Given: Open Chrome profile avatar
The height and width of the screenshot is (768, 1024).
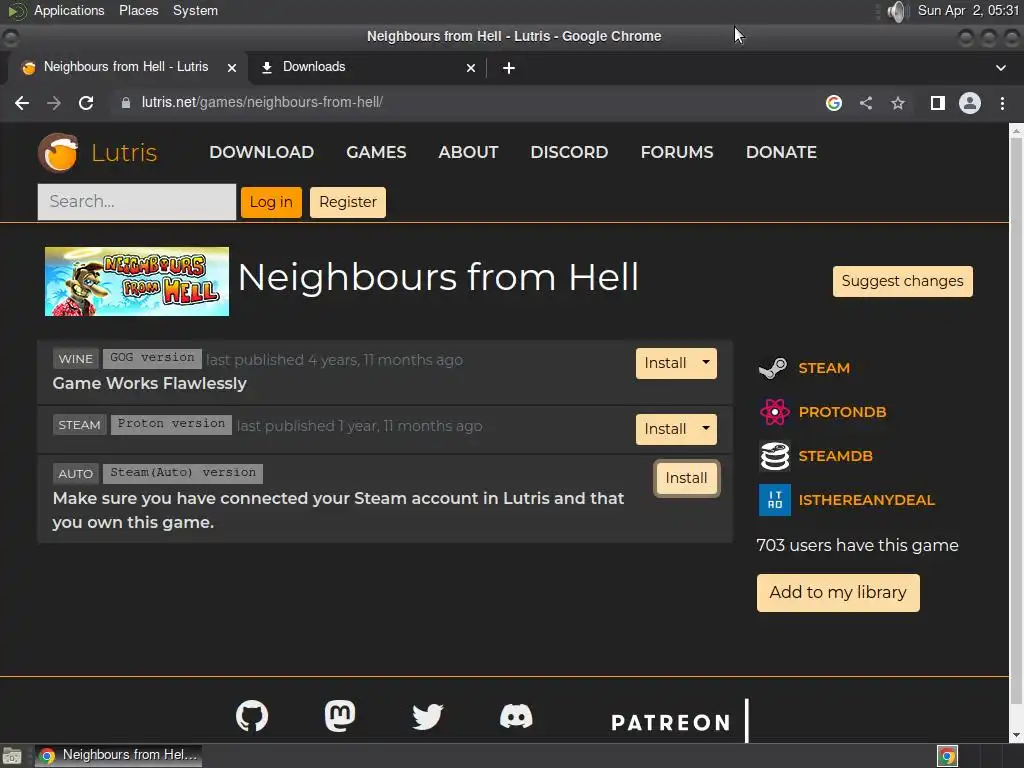Looking at the screenshot, I should pyautogui.click(x=970, y=103).
